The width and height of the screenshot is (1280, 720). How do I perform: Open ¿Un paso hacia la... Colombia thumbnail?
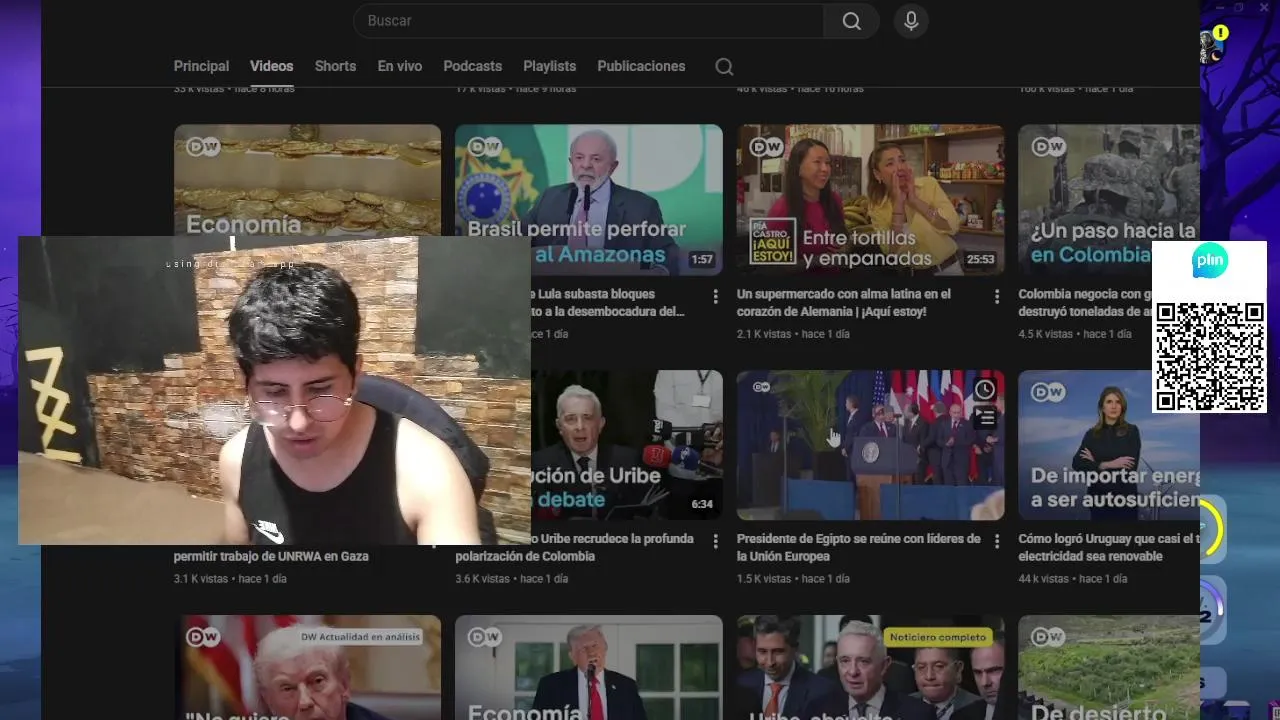tap(1109, 199)
